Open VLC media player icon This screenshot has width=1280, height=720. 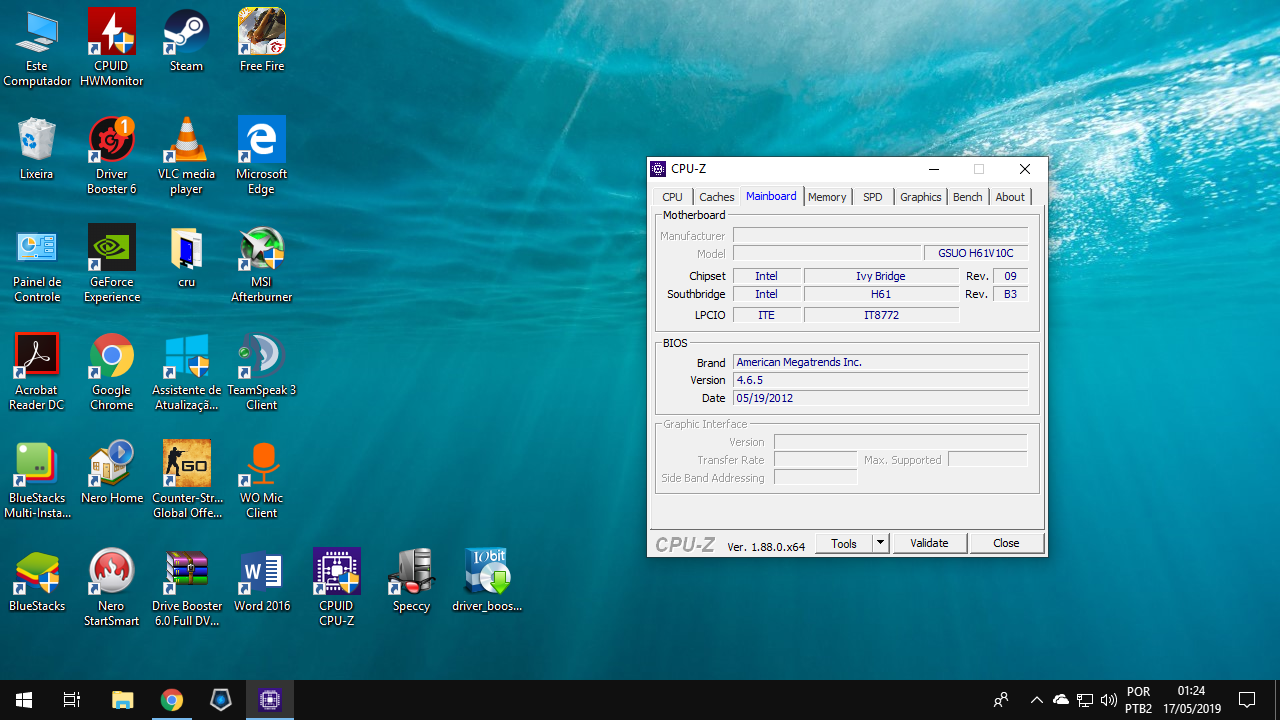186,156
